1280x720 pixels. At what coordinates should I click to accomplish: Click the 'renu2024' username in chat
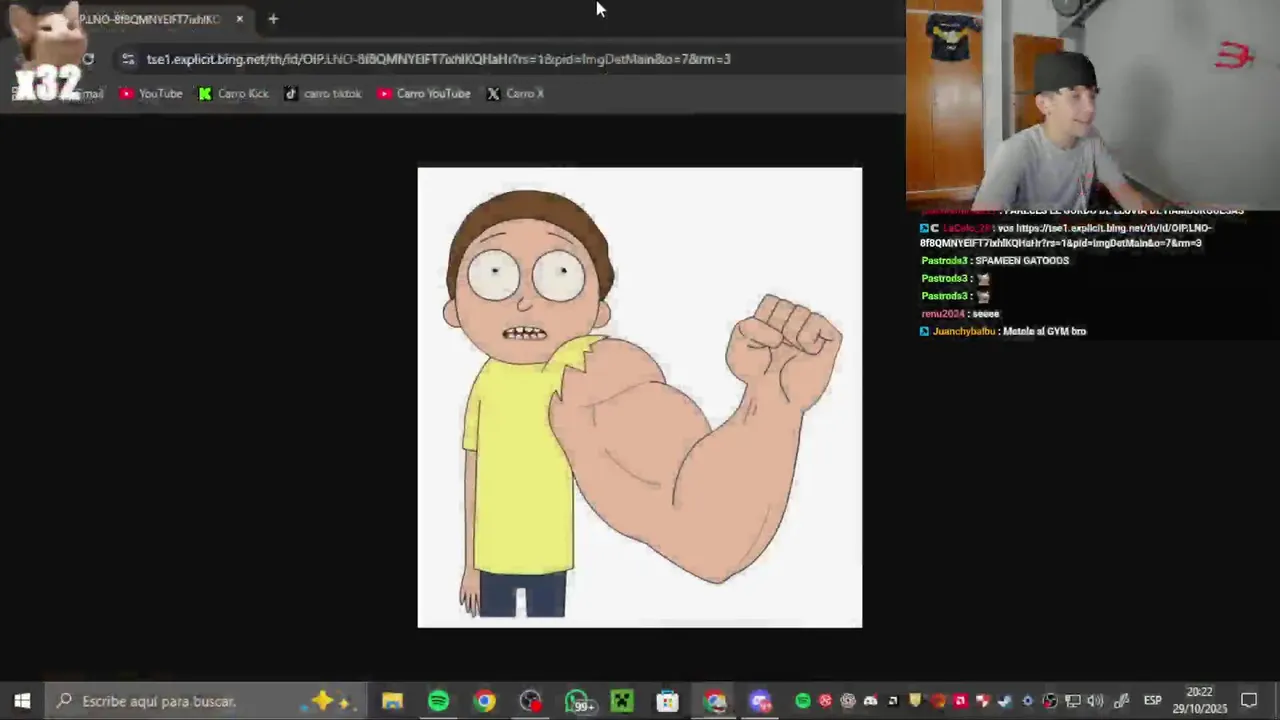tap(942, 314)
